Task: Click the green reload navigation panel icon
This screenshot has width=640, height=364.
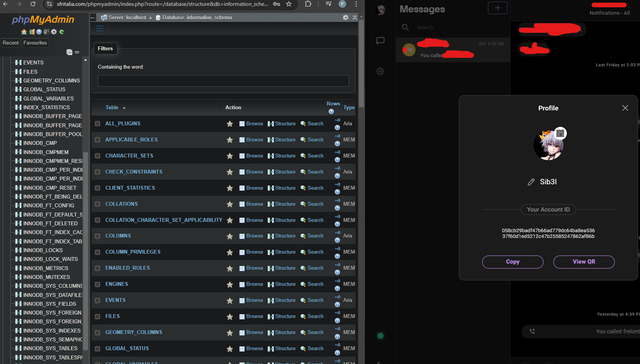Action: tap(61, 32)
